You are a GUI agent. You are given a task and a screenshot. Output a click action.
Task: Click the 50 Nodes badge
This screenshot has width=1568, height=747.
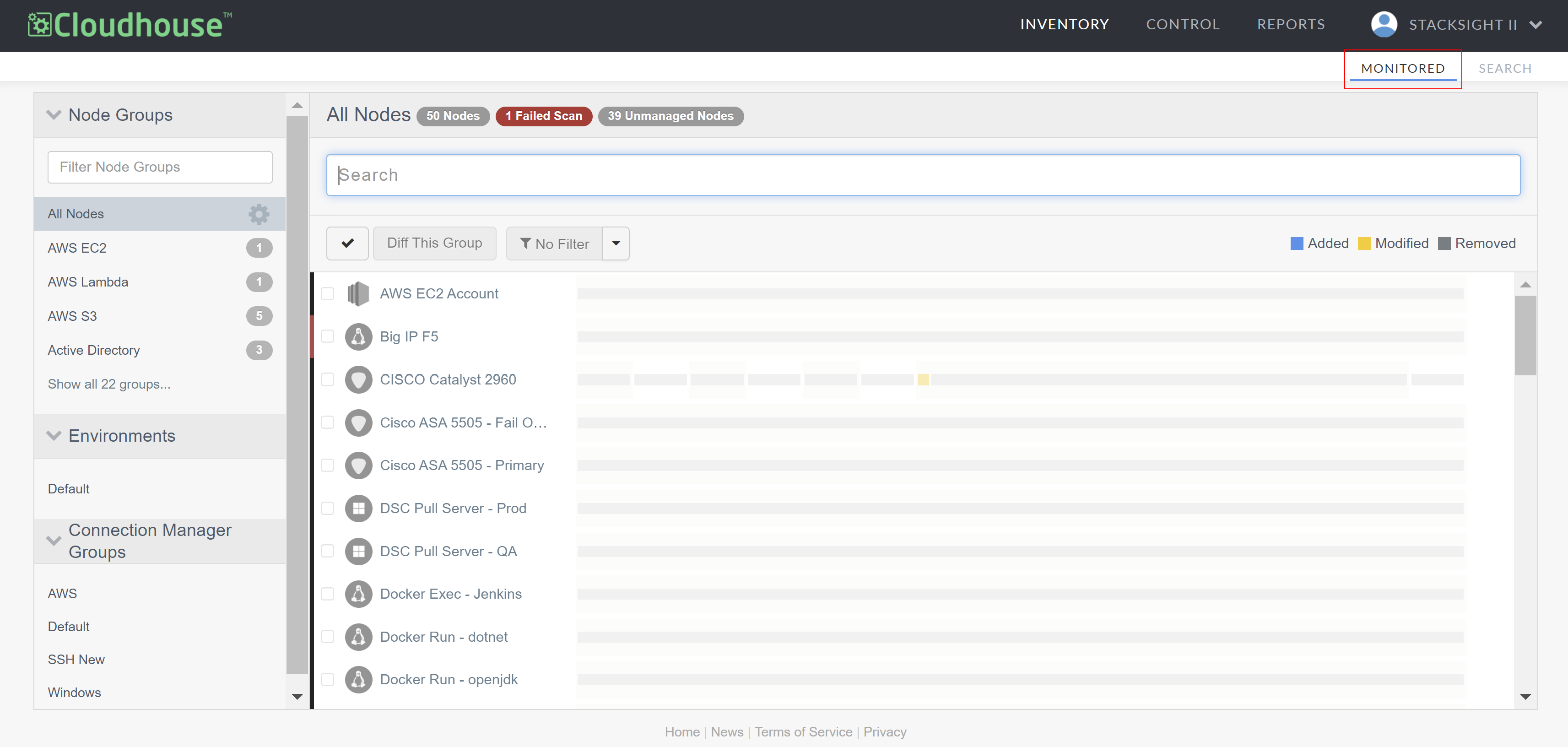point(453,116)
